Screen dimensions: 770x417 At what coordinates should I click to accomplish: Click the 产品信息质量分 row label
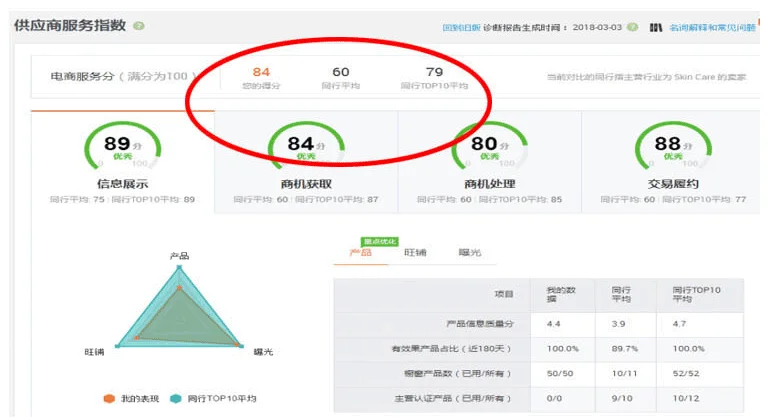[480, 324]
